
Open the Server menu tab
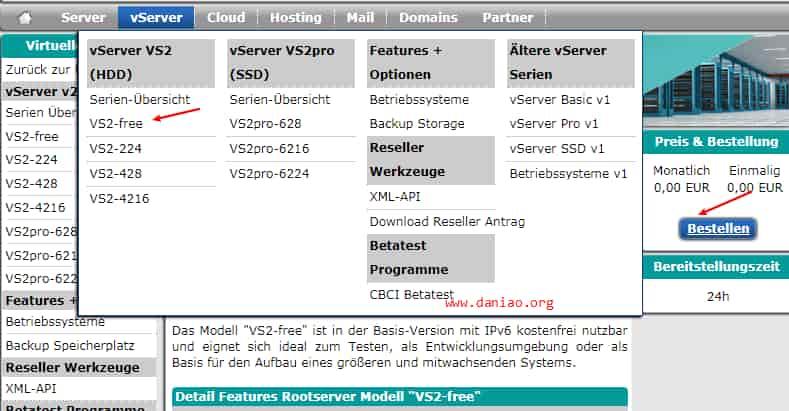click(83, 17)
